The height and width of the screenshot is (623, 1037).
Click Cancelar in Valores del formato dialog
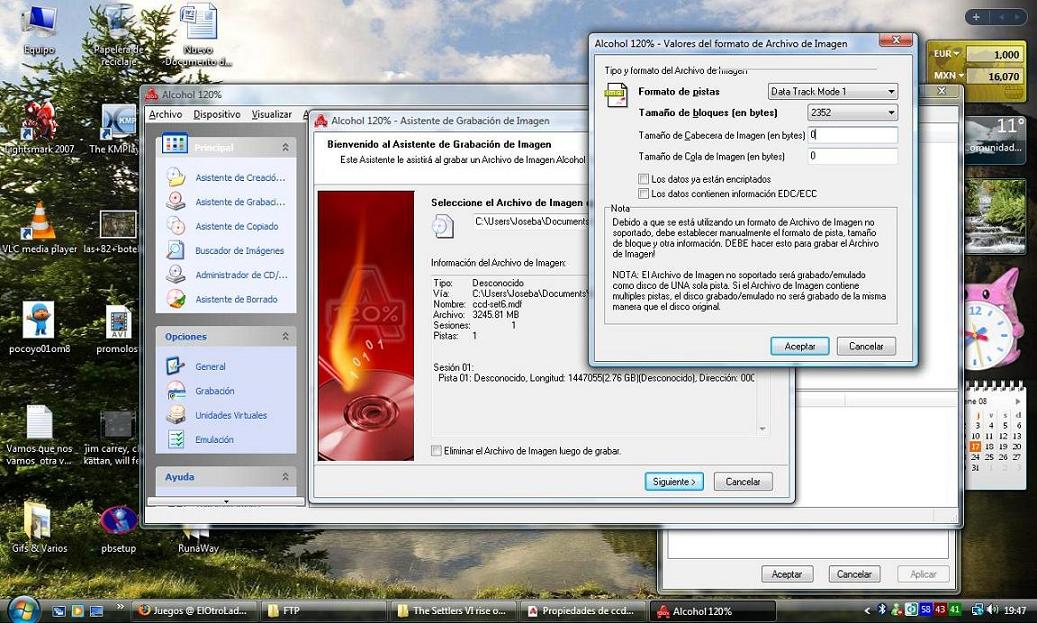pos(866,346)
